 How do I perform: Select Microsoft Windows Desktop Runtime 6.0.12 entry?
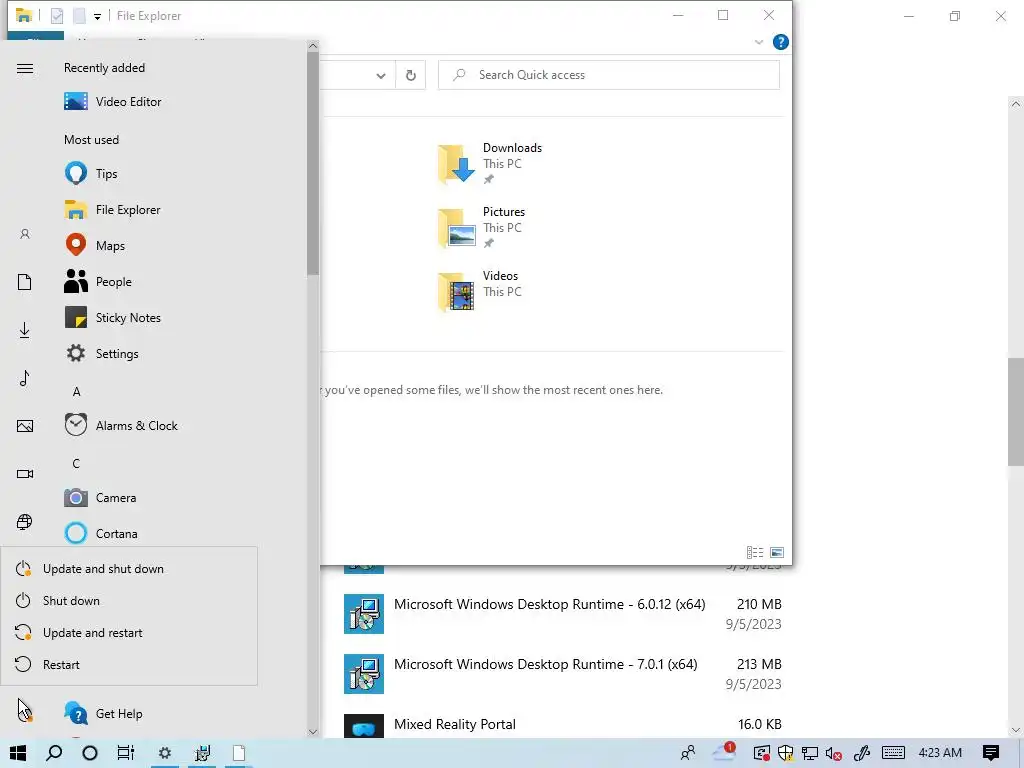pos(563,614)
